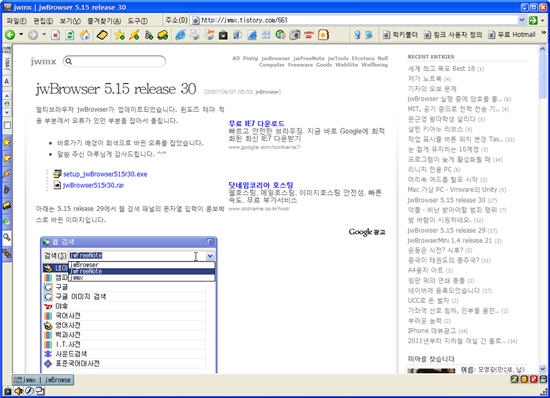Click the yellow truck sidebar icon

pyautogui.click(x=7, y=205)
